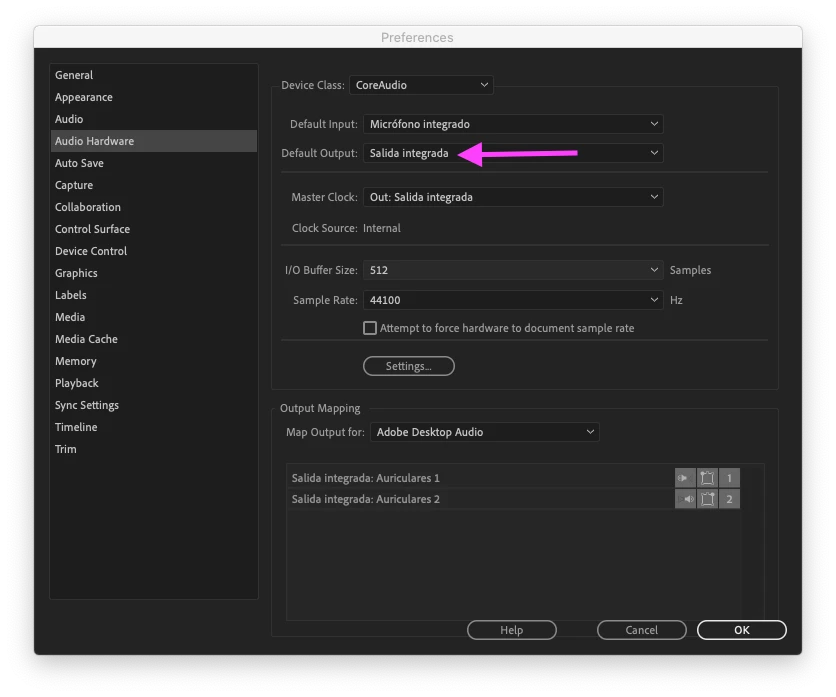Select General preferences category
836x697 pixels.
click(x=154, y=75)
